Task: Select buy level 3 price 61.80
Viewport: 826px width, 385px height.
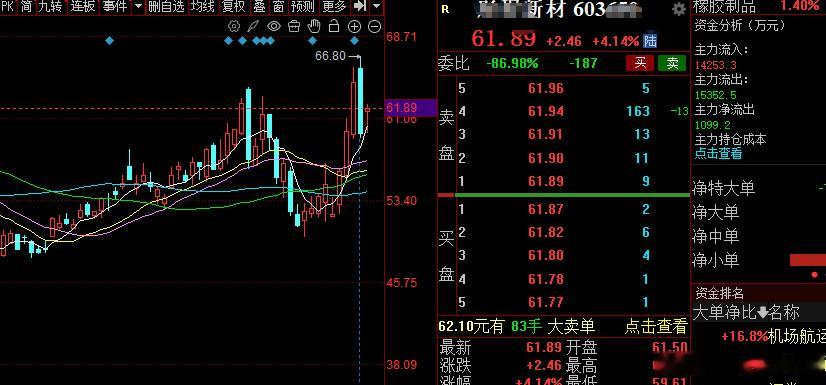Action: pyautogui.click(x=546, y=255)
